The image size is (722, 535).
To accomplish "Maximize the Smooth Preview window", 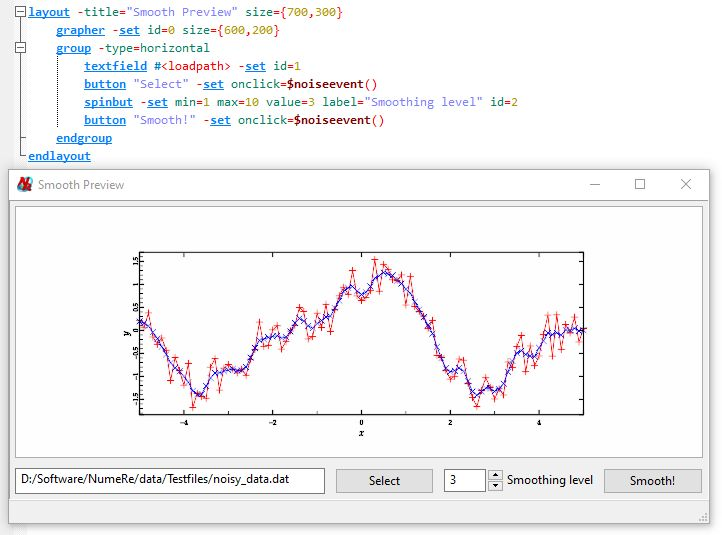I will (640, 184).
